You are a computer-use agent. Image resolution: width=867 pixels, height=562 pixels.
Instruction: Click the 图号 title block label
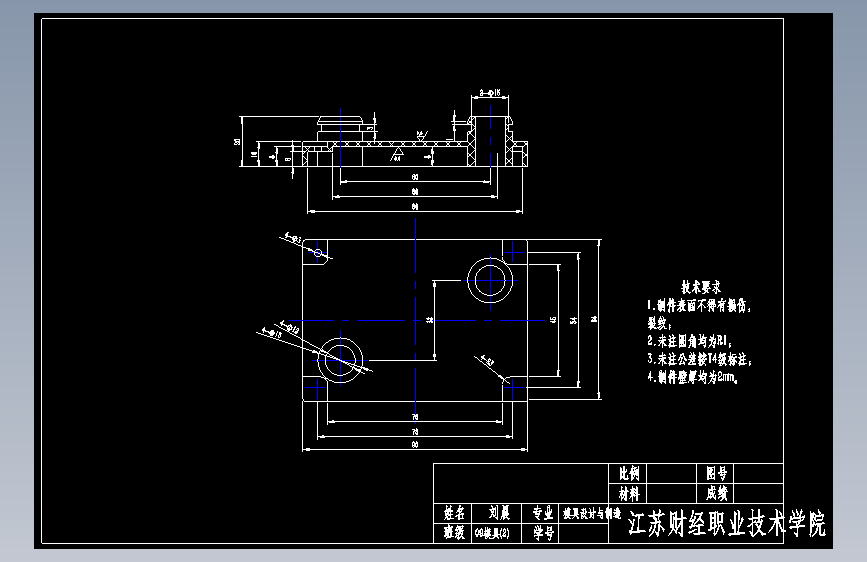click(717, 473)
